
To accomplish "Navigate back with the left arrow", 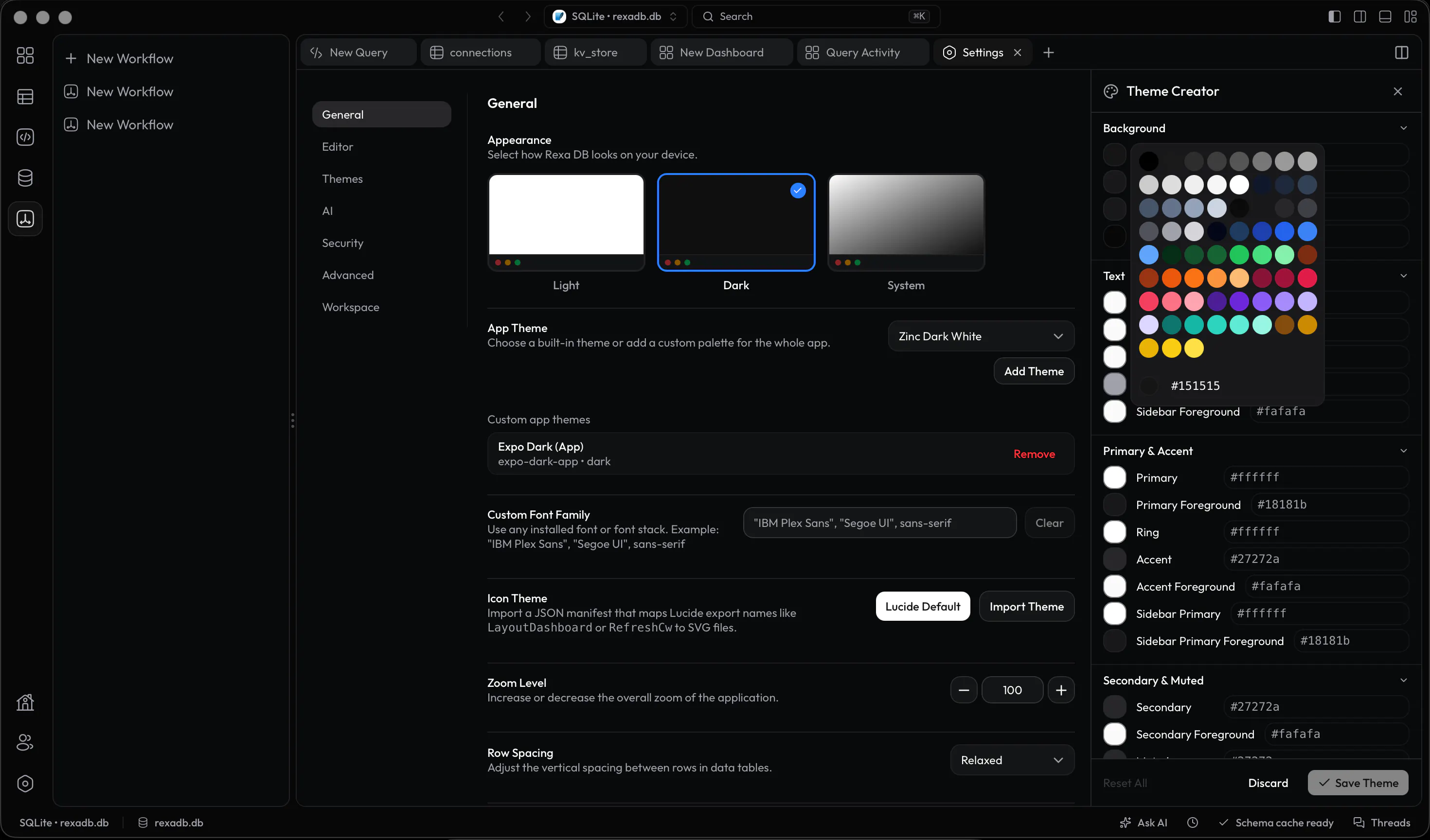I will [x=501, y=17].
